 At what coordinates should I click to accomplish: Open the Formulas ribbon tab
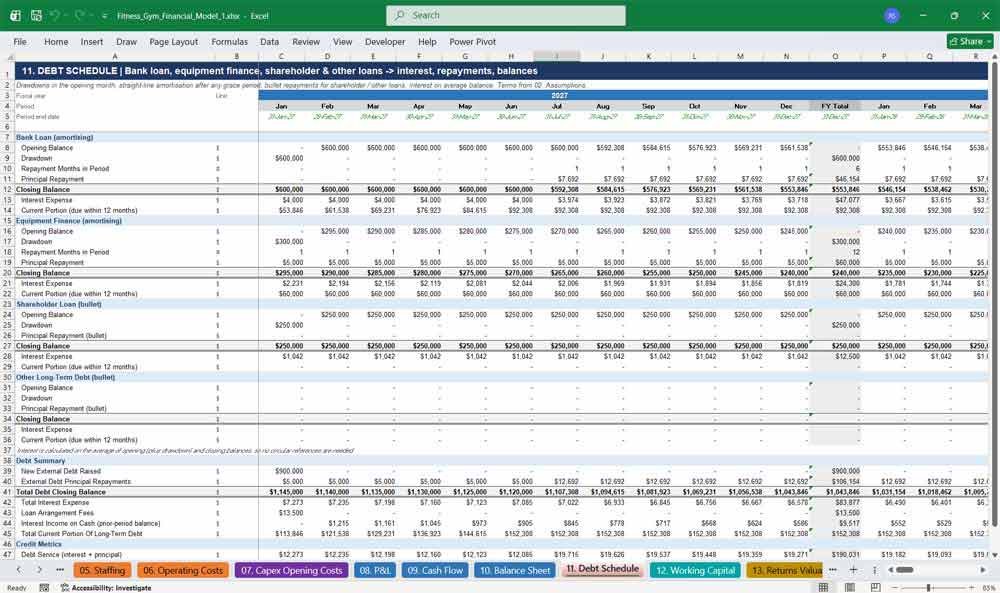coord(230,41)
